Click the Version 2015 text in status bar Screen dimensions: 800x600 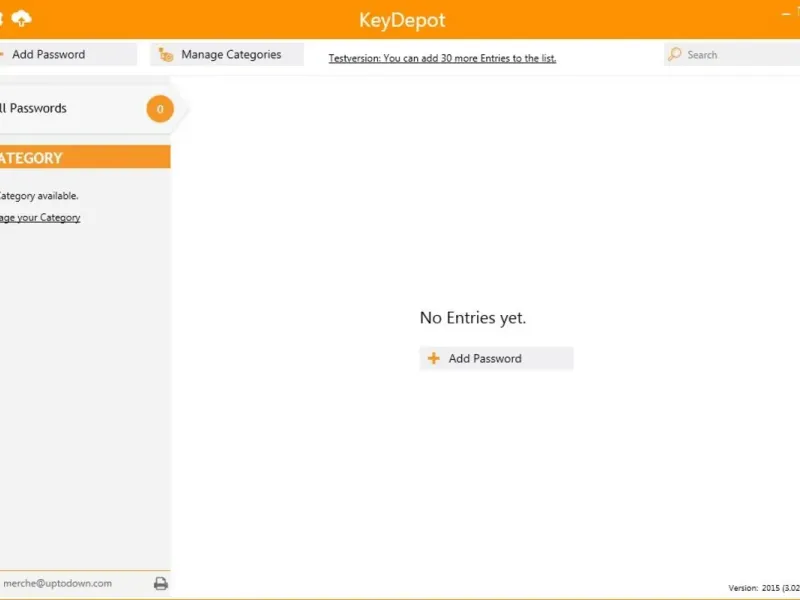(764, 588)
